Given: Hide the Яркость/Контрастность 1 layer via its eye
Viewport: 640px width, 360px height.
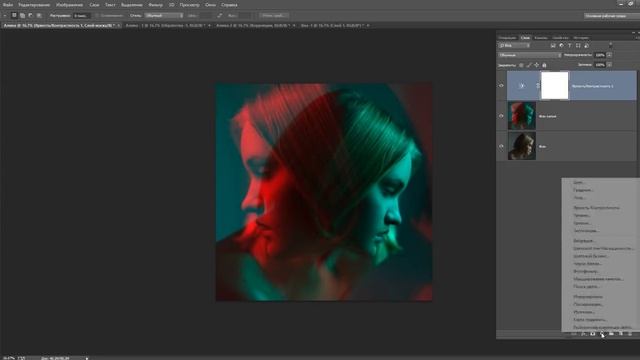Looking at the screenshot, I should pyautogui.click(x=501, y=86).
